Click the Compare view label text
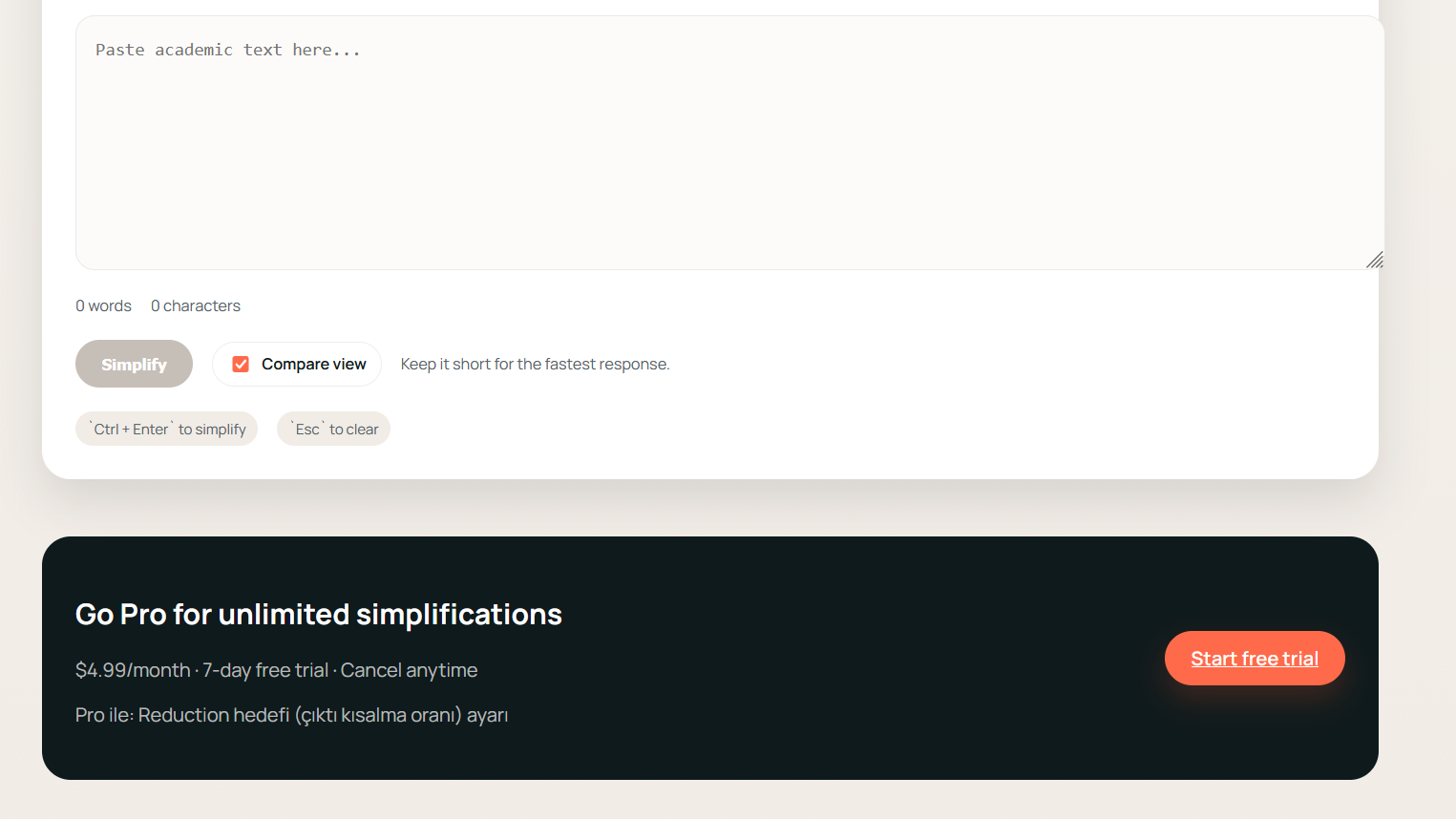The image size is (1456, 819). tap(313, 364)
